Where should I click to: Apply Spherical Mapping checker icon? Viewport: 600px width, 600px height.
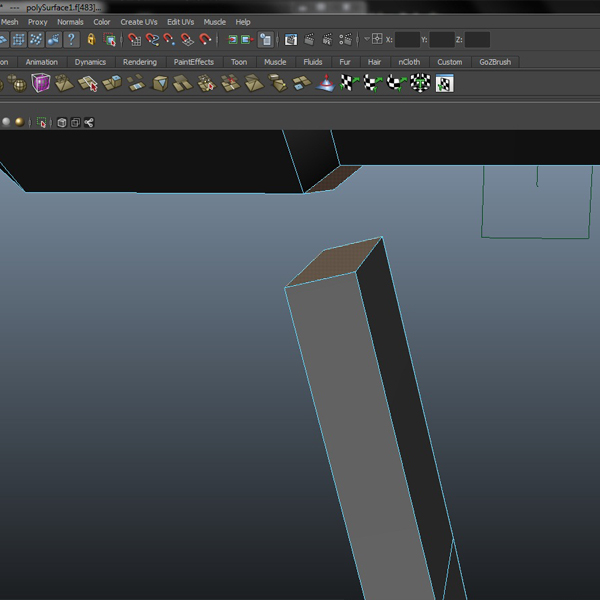coord(396,83)
